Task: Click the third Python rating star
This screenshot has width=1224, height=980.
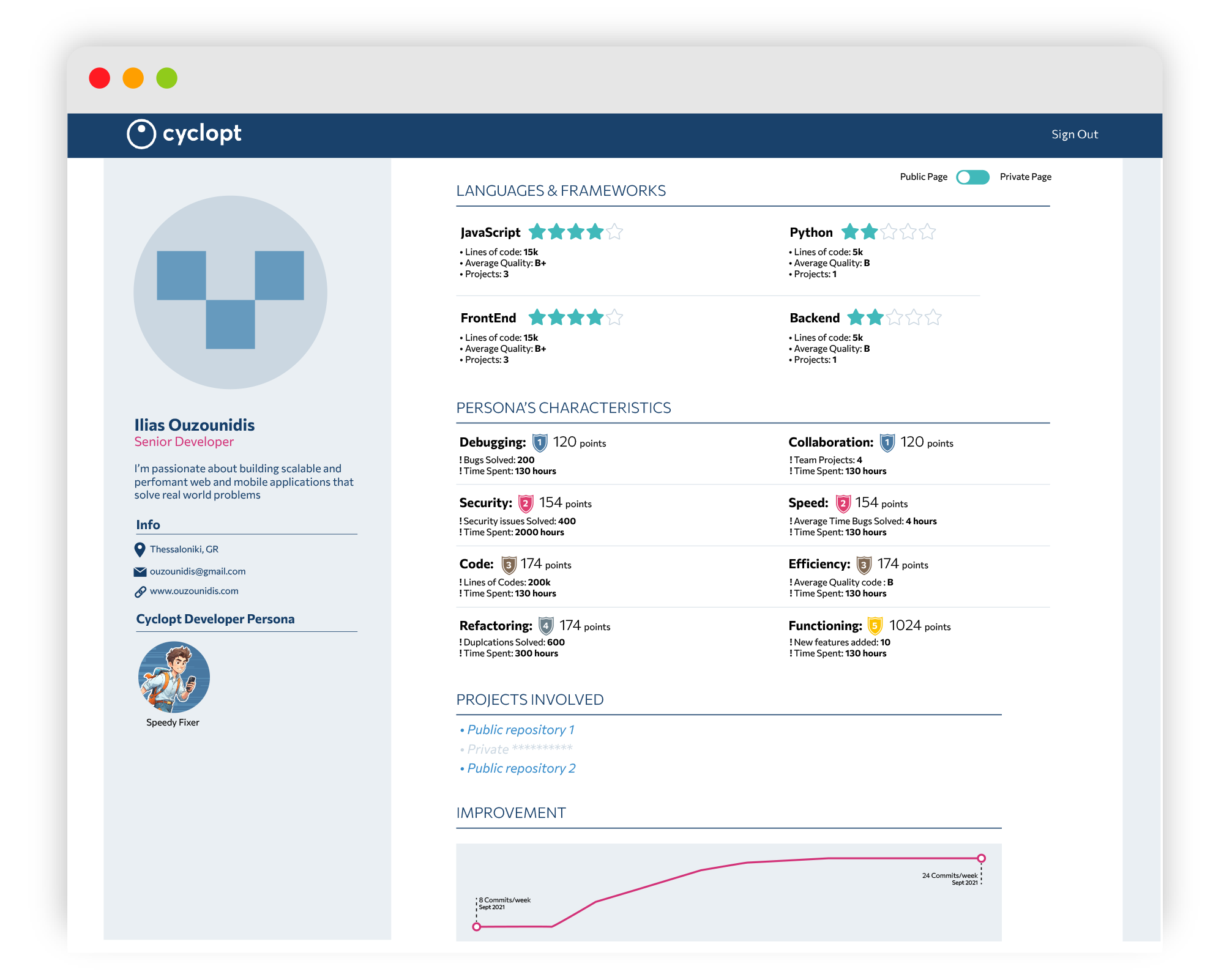Action: point(889,232)
